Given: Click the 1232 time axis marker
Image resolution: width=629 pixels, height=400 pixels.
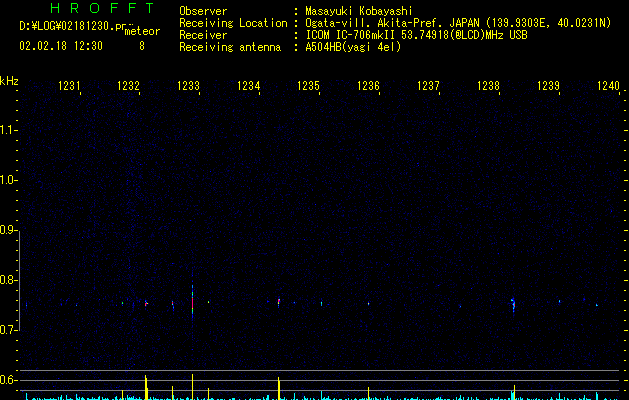Looking at the screenshot, I should (x=128, y=86).
